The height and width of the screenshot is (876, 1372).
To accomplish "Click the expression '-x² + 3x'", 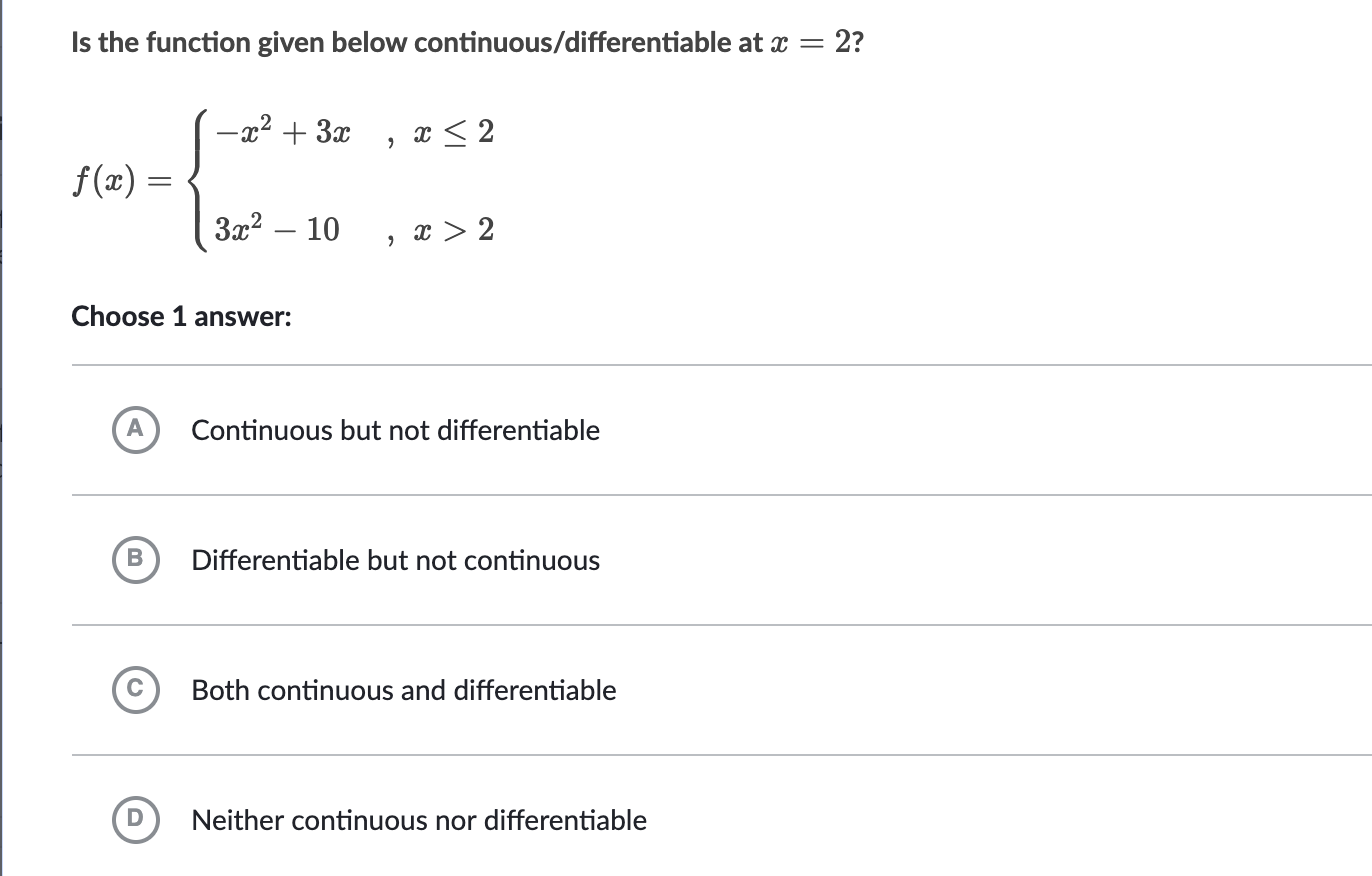I will point(281,130).
